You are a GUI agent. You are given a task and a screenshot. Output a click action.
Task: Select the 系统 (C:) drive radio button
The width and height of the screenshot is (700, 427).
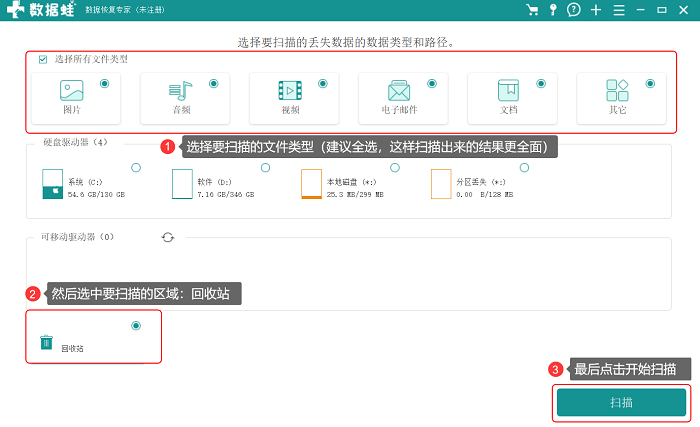136,167
